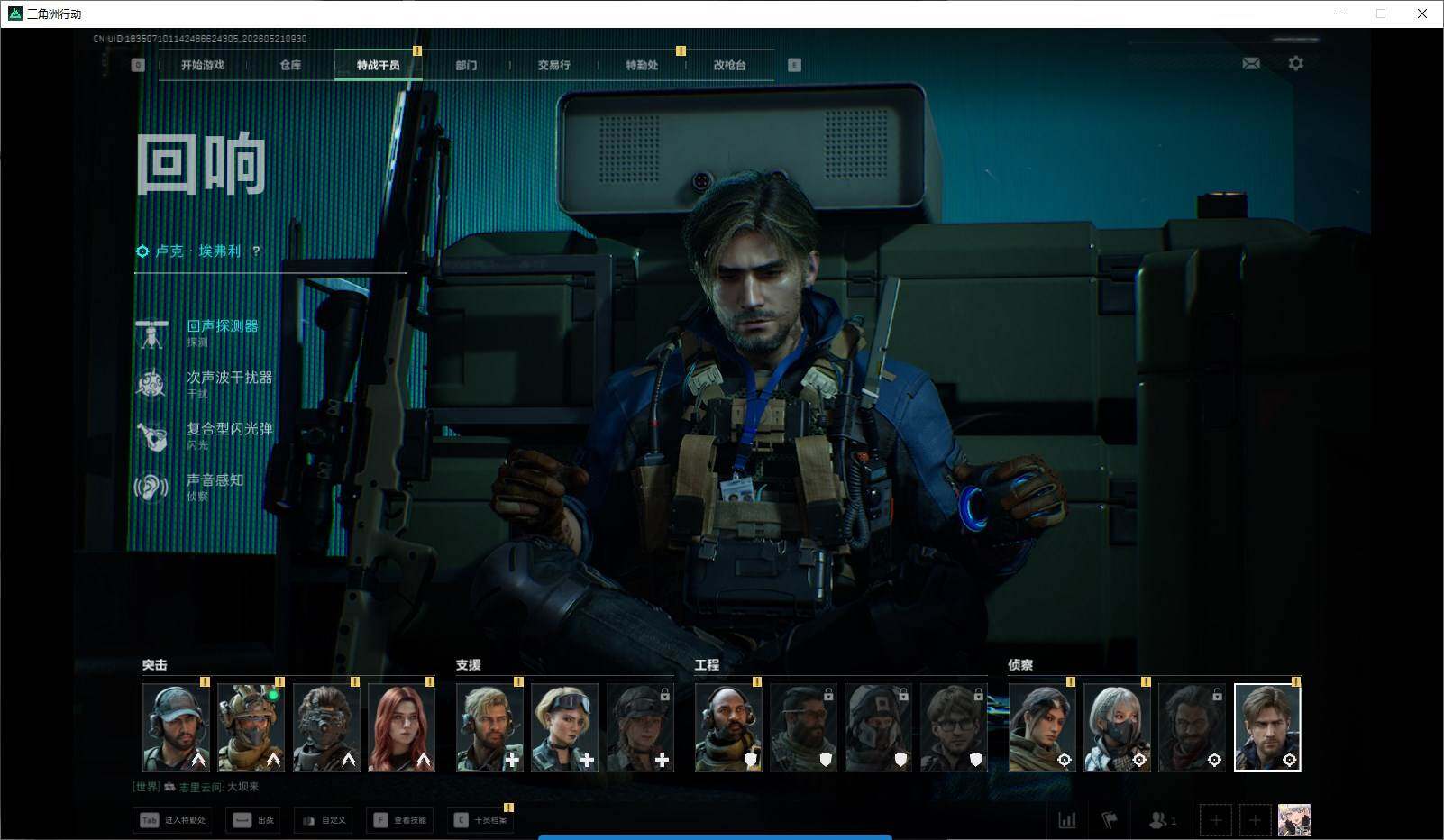
Task: Open the 部门 tab
Action: coord(466,65)
